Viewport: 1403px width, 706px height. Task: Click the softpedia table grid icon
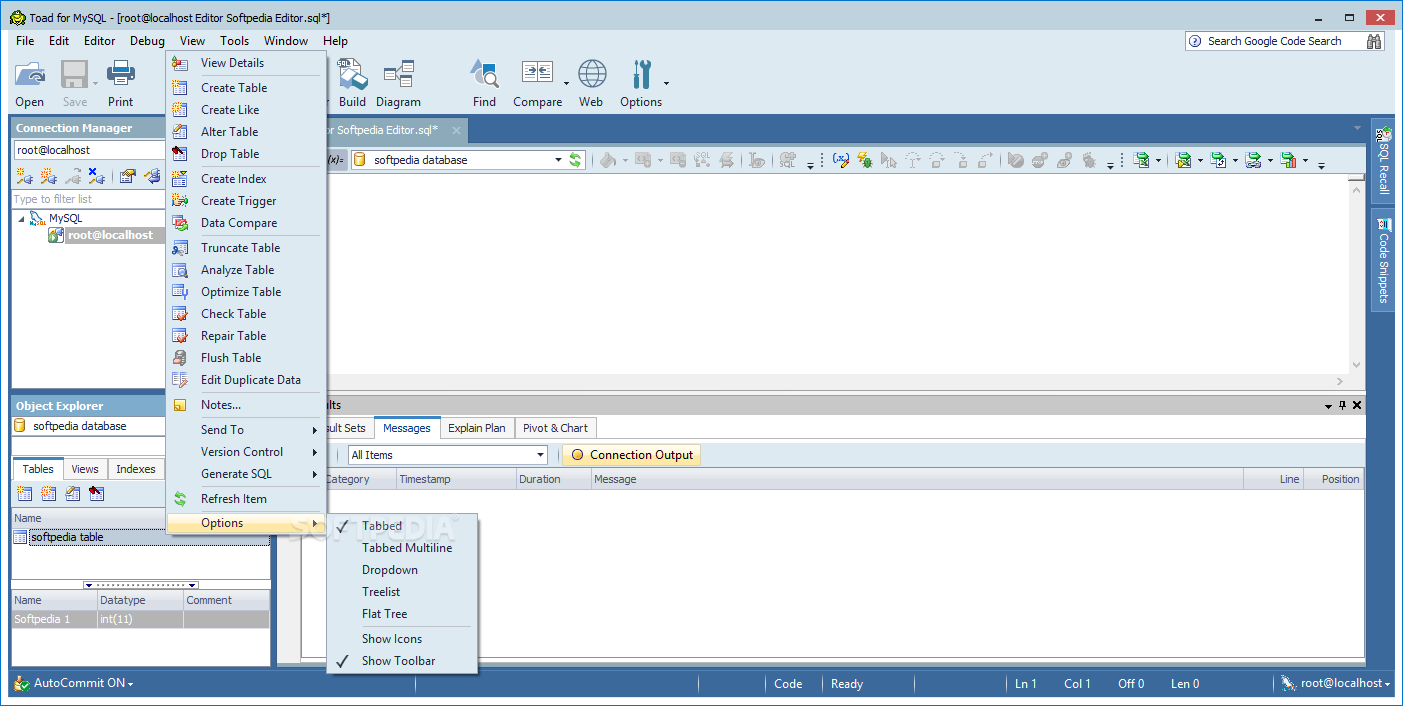pos(20,537)
